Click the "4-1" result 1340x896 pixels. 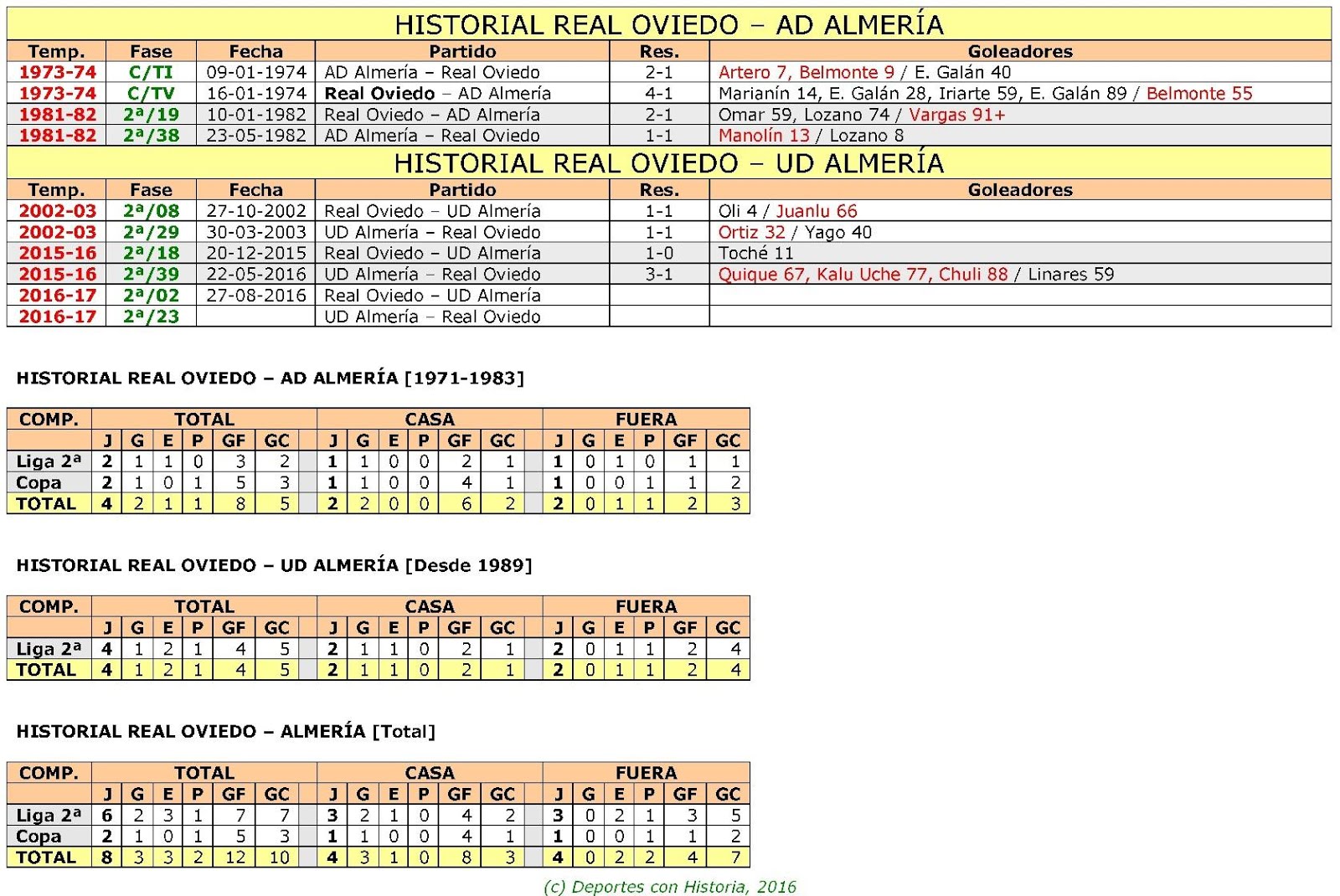click(659, 93)
